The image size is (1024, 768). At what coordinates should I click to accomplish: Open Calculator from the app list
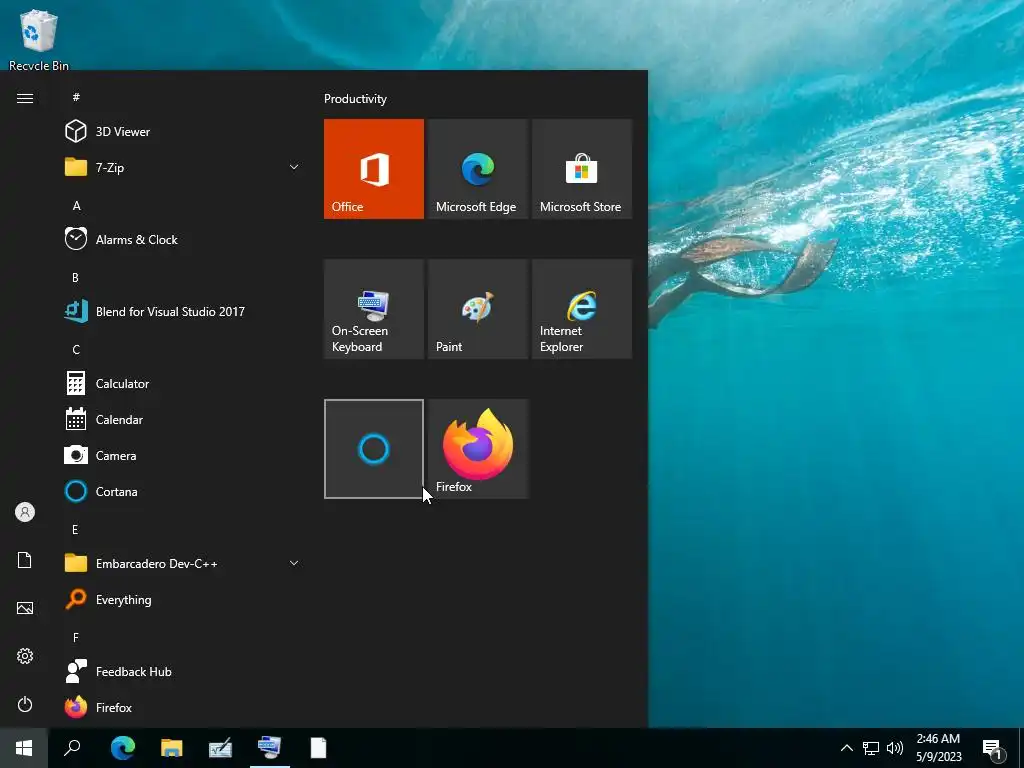(x=182, y=383)
